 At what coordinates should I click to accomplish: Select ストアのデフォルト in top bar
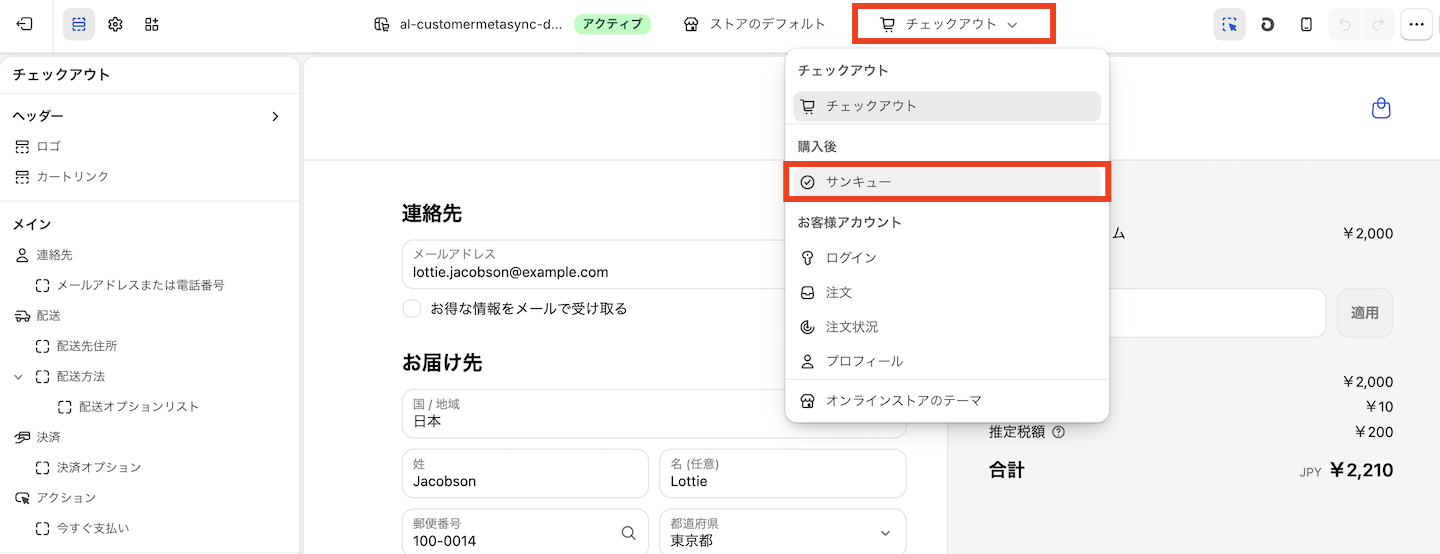pyautogui.click(x=755, y=24)
